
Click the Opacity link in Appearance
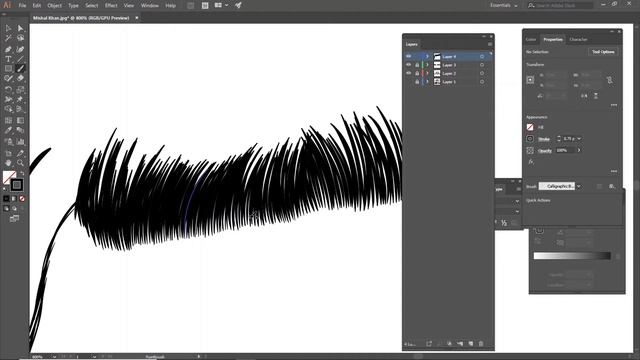[x=545, y=151]
